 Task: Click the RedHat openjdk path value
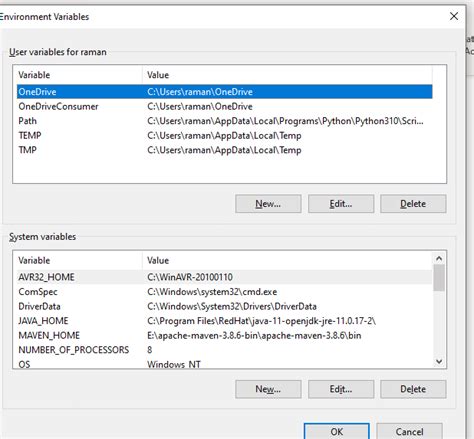coord(262,321)
